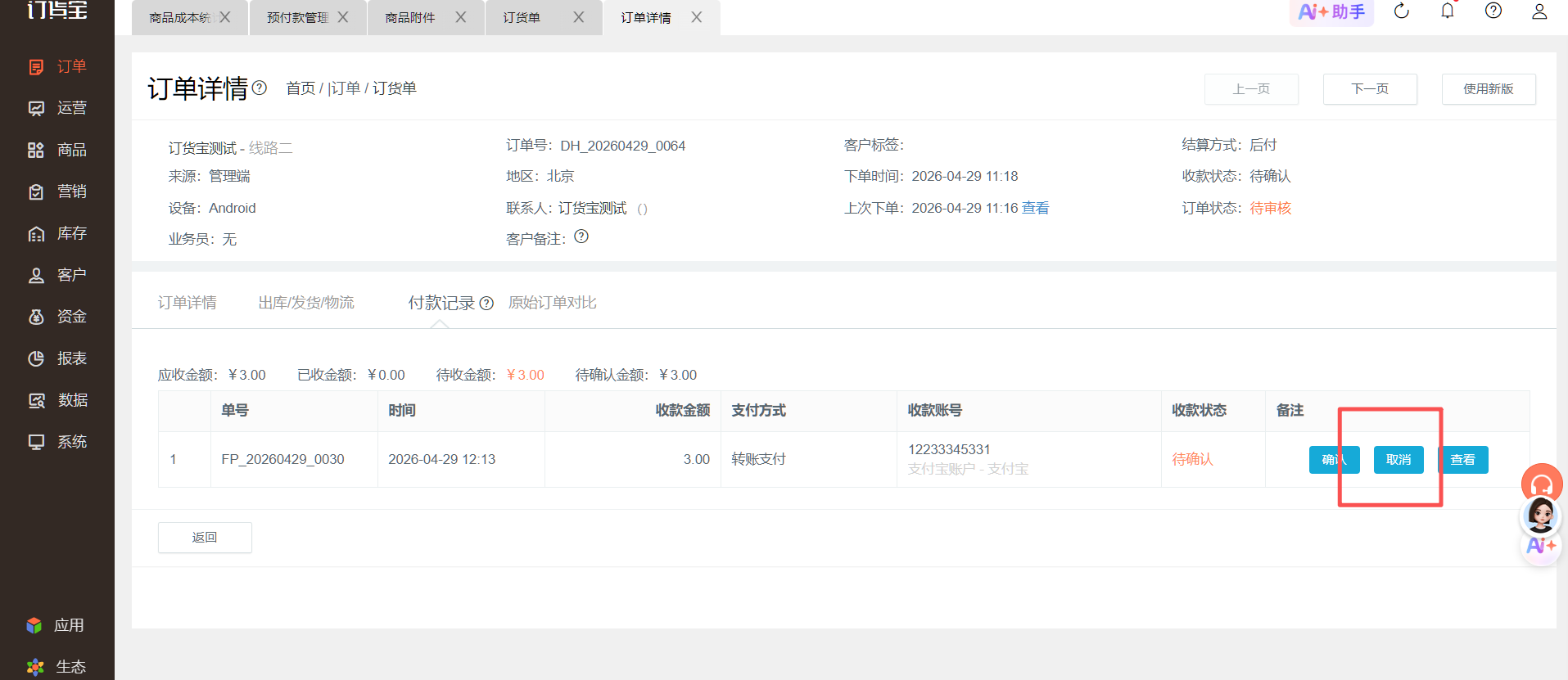The width and height of the screenshot is (1568, 680).
Task: Open the 库存 sidebar section
Action: (57, 233)
